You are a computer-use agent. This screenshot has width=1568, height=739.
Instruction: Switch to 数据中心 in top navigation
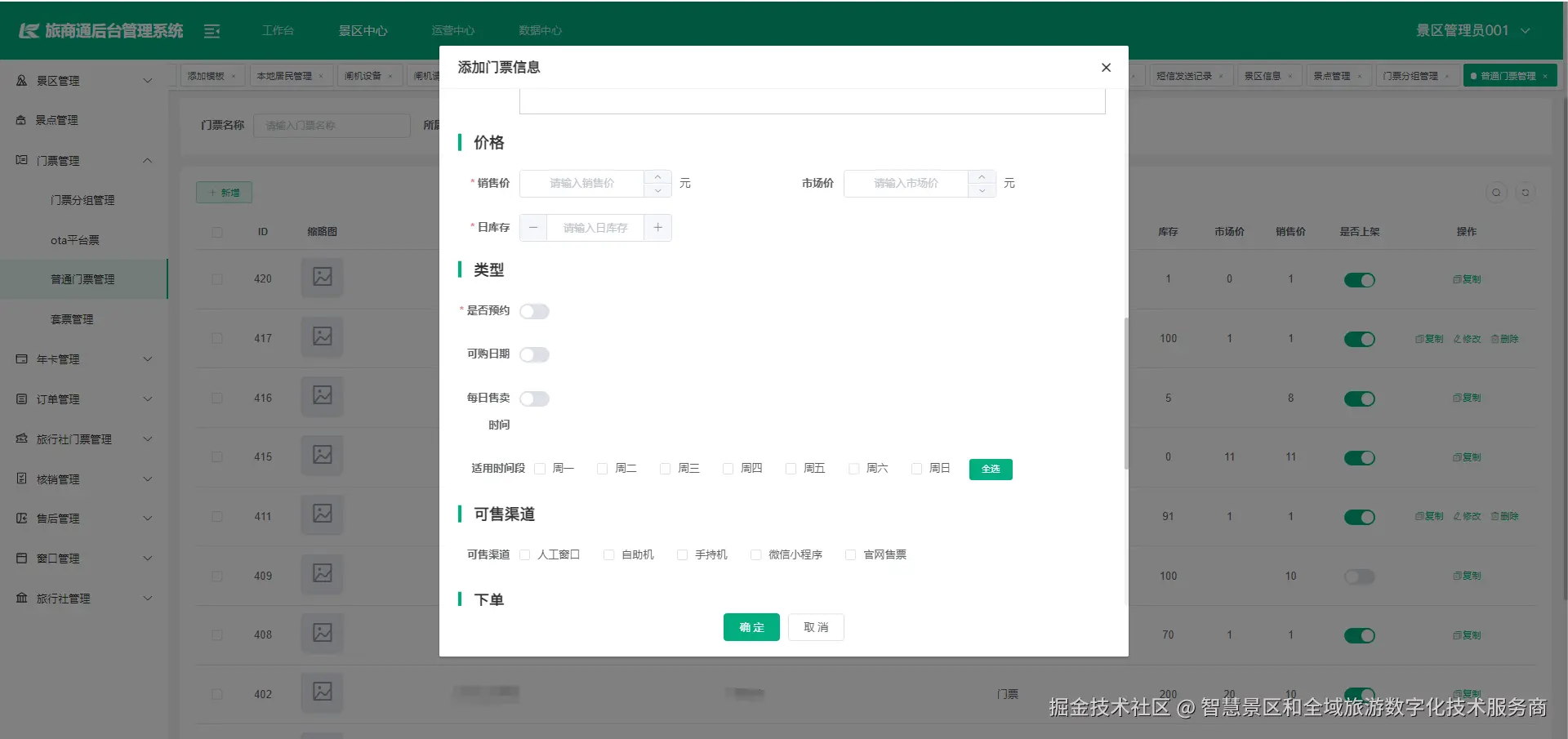click(540, 30)
